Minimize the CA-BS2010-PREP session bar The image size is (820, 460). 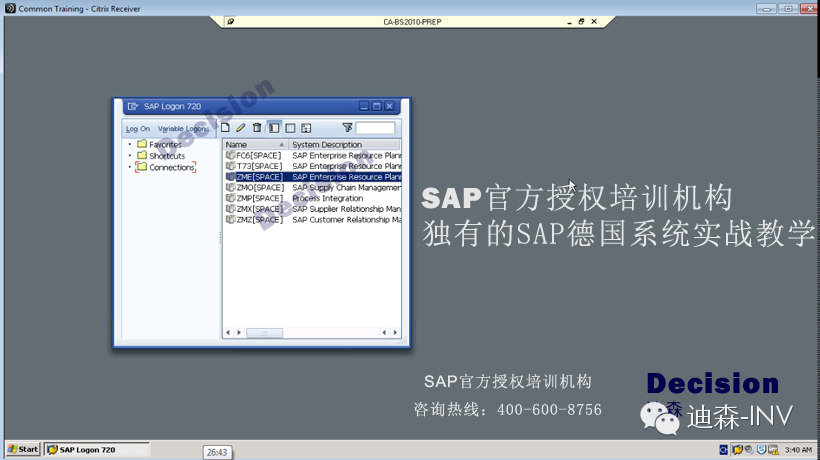click(x=569, y=22)
